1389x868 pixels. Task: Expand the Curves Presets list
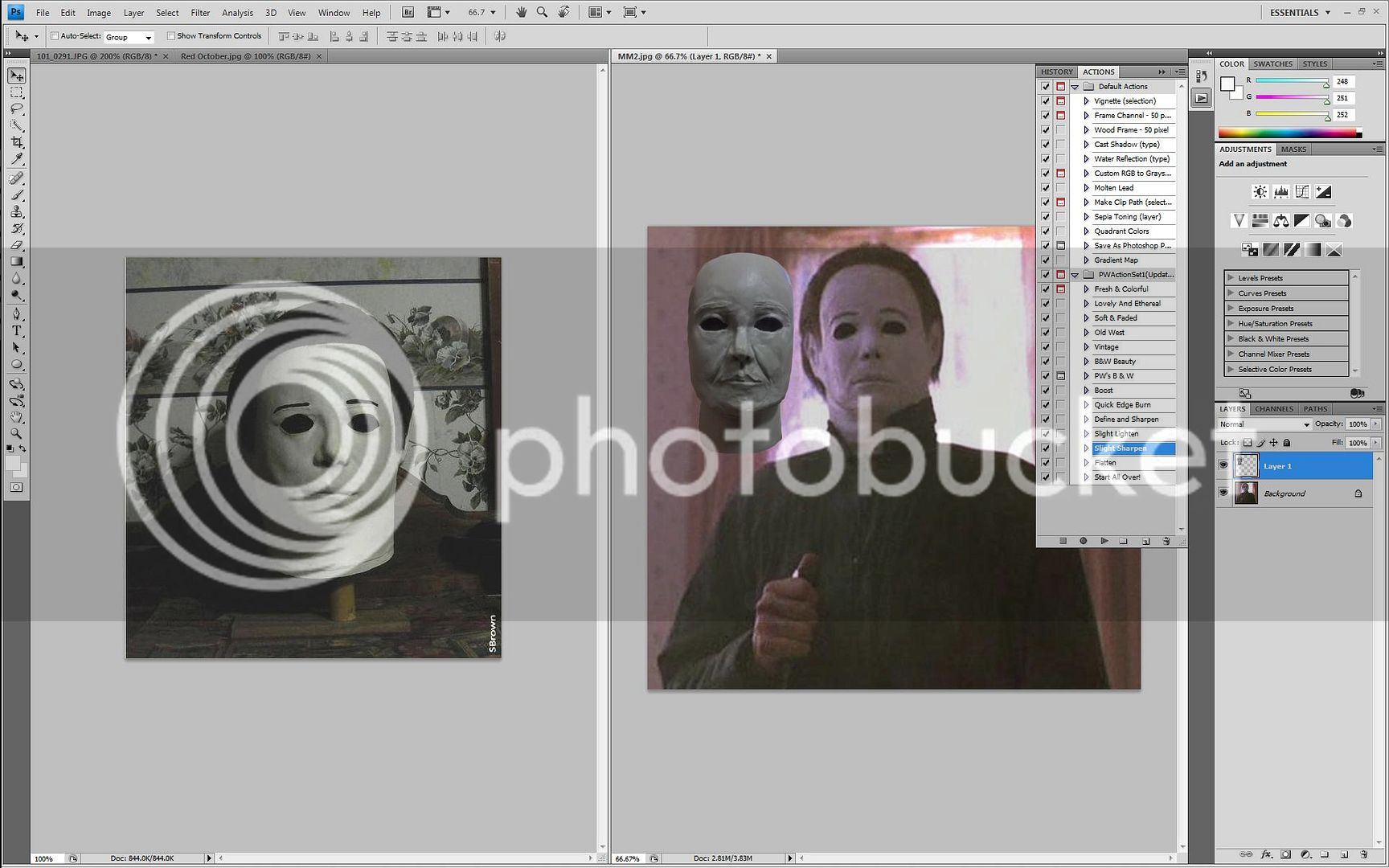[x=1231, y=293]
